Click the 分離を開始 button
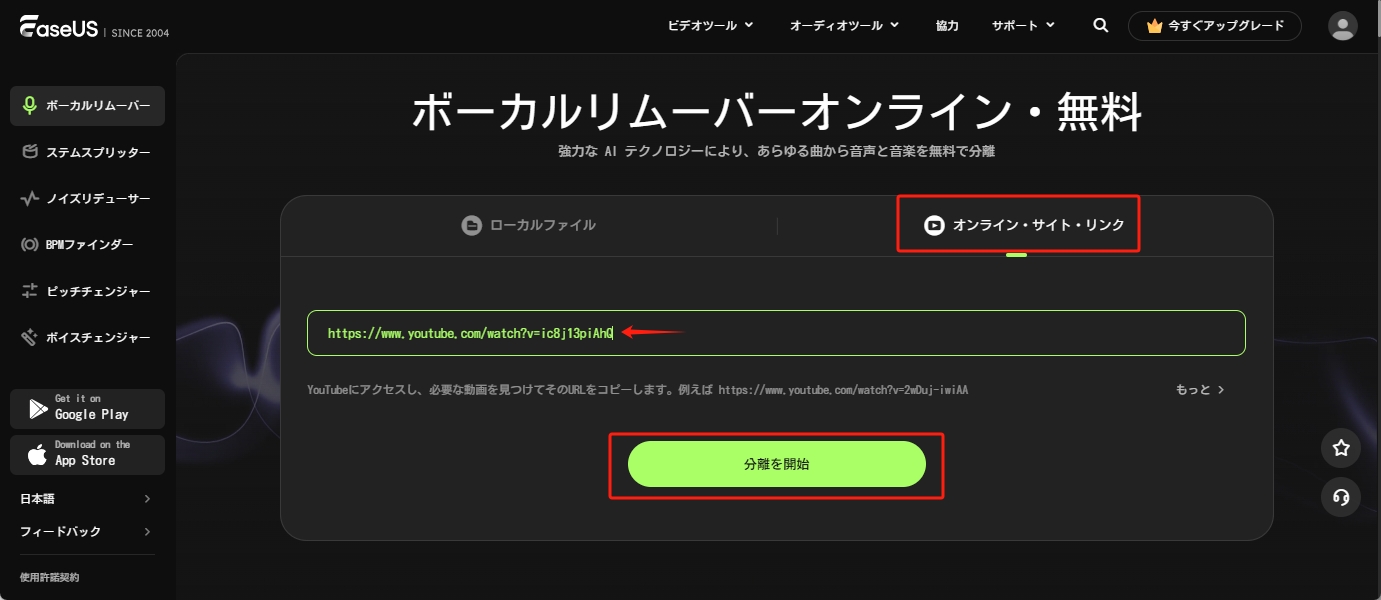1381x600 pixels. pyautogui.click(x=776, y=463)
